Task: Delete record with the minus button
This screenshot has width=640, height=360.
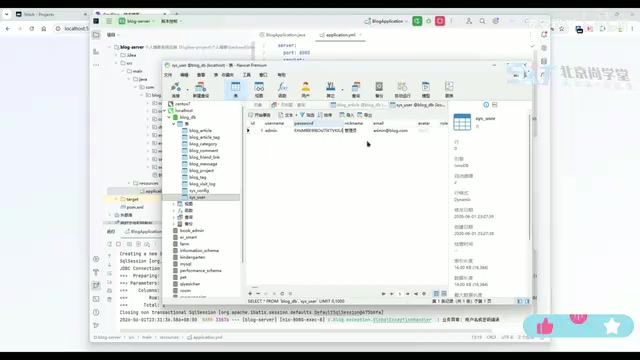Action: tap(258, 293)
